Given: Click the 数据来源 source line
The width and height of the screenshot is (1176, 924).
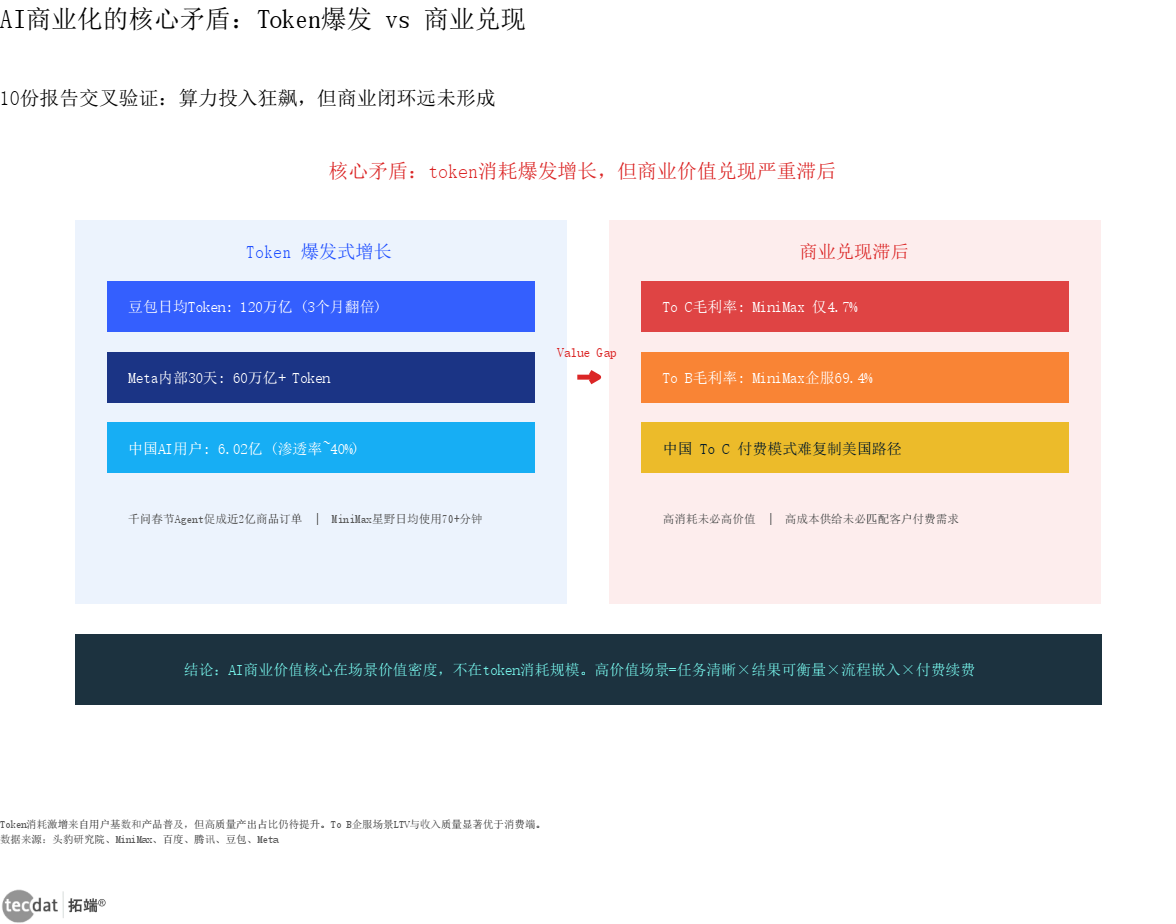Looking at the screenshot, I should tap(140, 840).
